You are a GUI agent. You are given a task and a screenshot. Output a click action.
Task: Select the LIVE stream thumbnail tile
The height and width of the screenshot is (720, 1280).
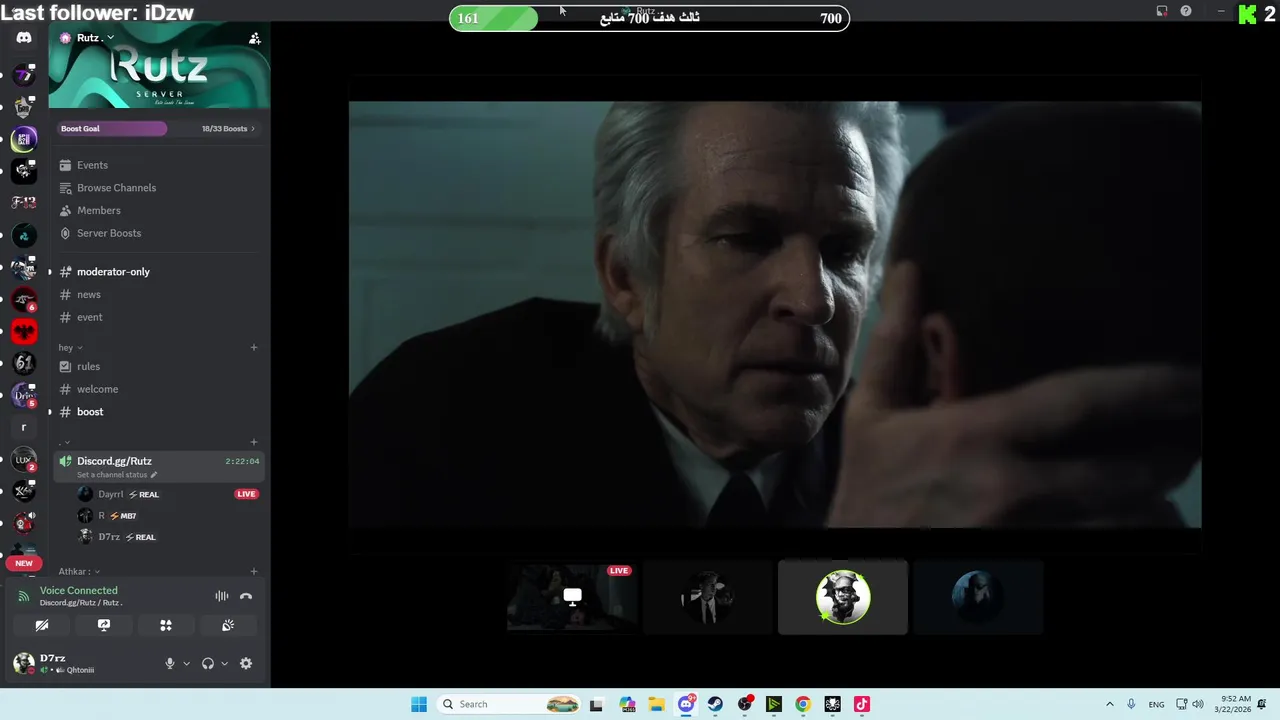tap(572, 597)
